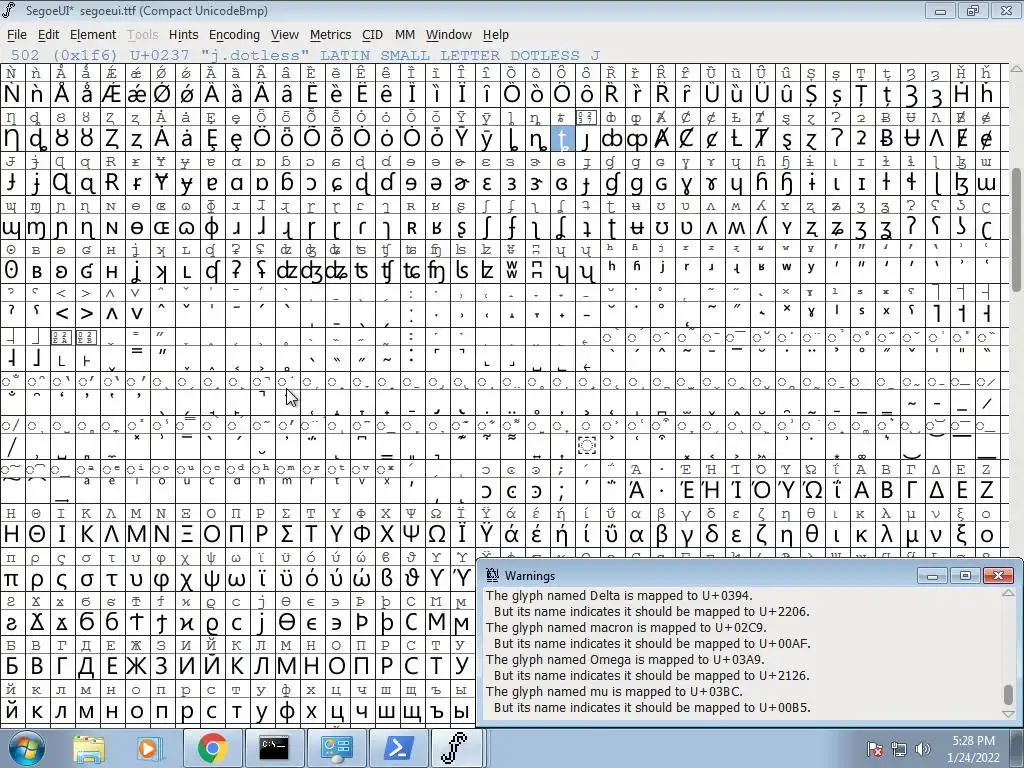The height and width of the screenshot is (768, 1024).
Task: Open the Windows Start menu
Action: (x=26, y=748)
